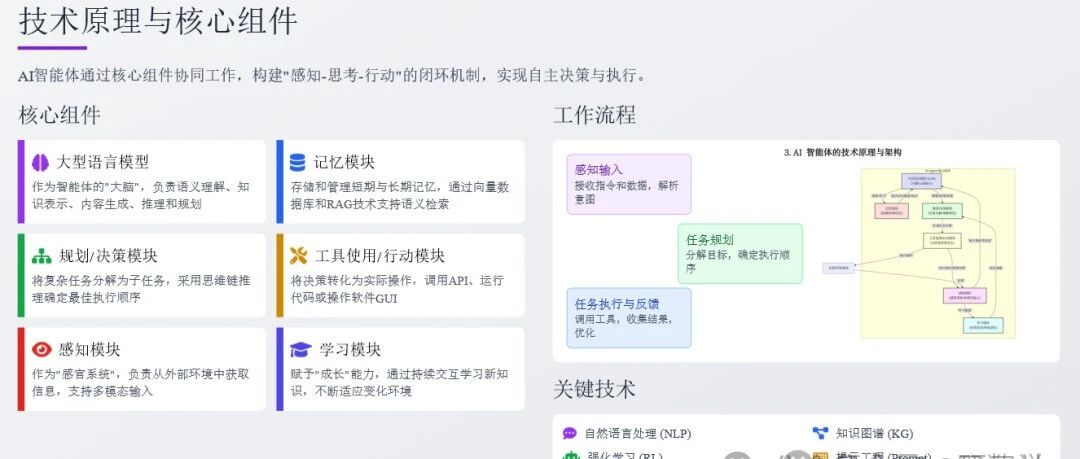Image resolution: width=1080 pixels, height=459 pixels.
Task: Click the 技术原理与核心组件 page heading
Action: pyautogui.click(x=158, y=21)
